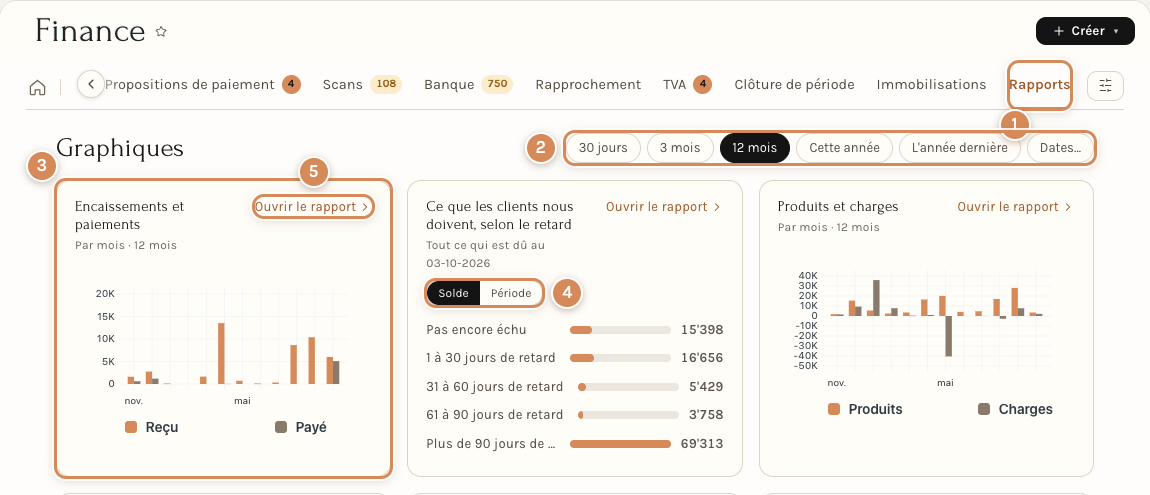Open the Produits et charges report
This screenshot has width=1150, height=495.
point(1015,207)
